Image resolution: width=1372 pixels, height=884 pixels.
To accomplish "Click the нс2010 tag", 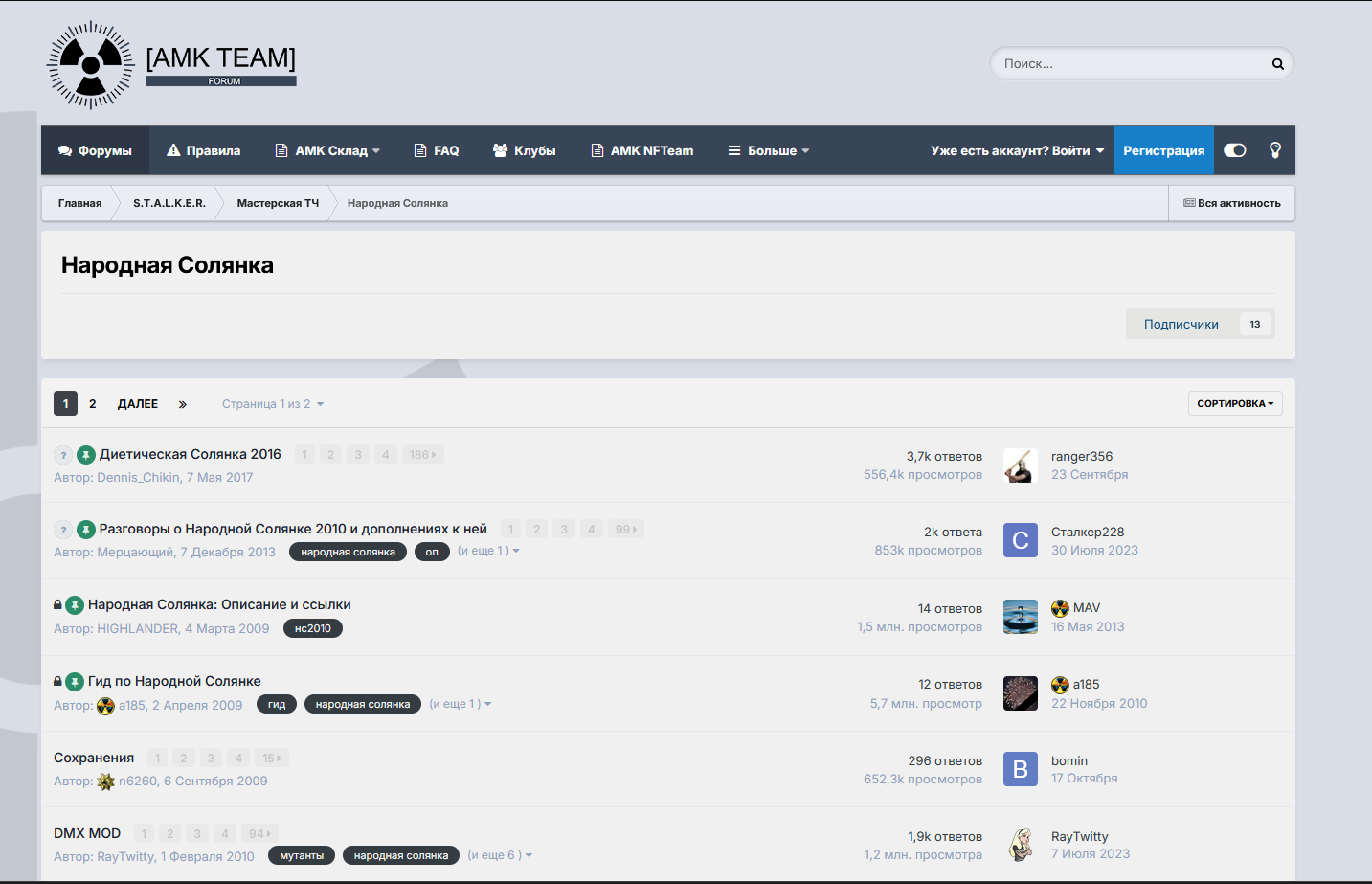I will (313, 628).
